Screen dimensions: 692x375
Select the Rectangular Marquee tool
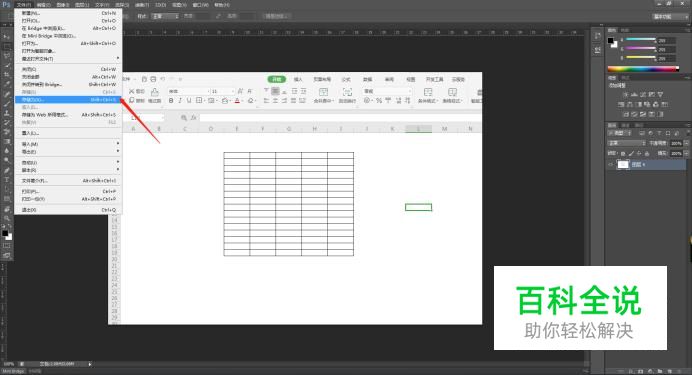[x=6, y=46]
